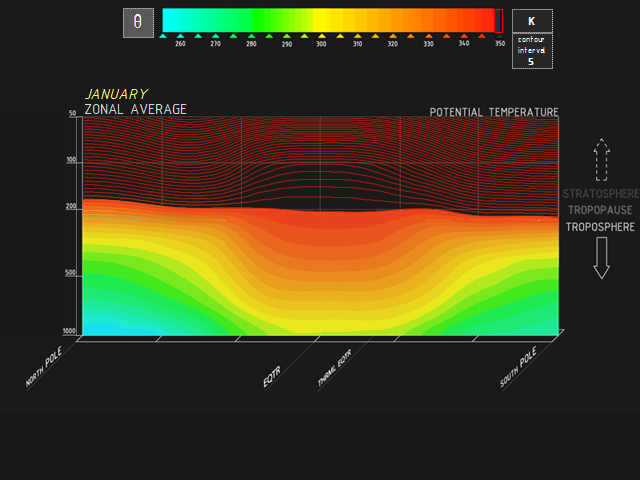Select the TROPOSPHERE layer label
The image size is (640, 480).
pos(600,227)
